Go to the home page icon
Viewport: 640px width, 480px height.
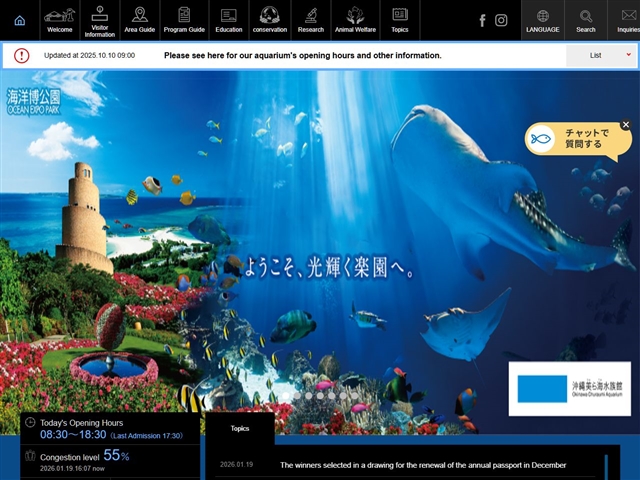(x=20, y=20)
